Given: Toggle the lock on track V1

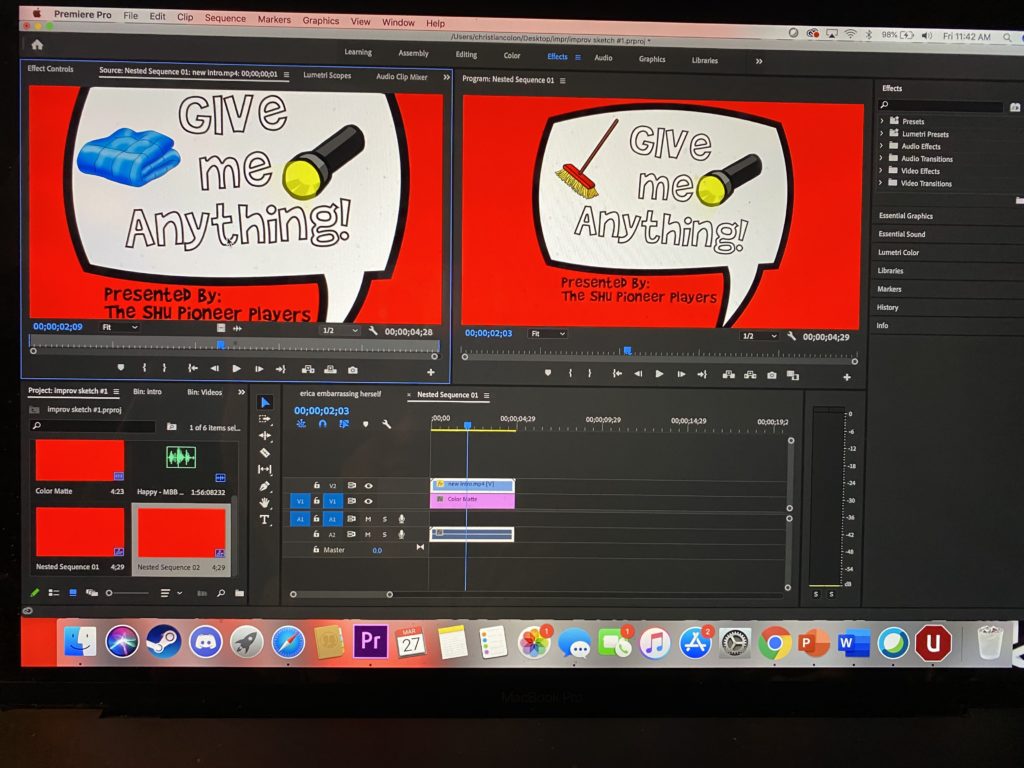Looking at the screenshot, I should click(317, 501).
